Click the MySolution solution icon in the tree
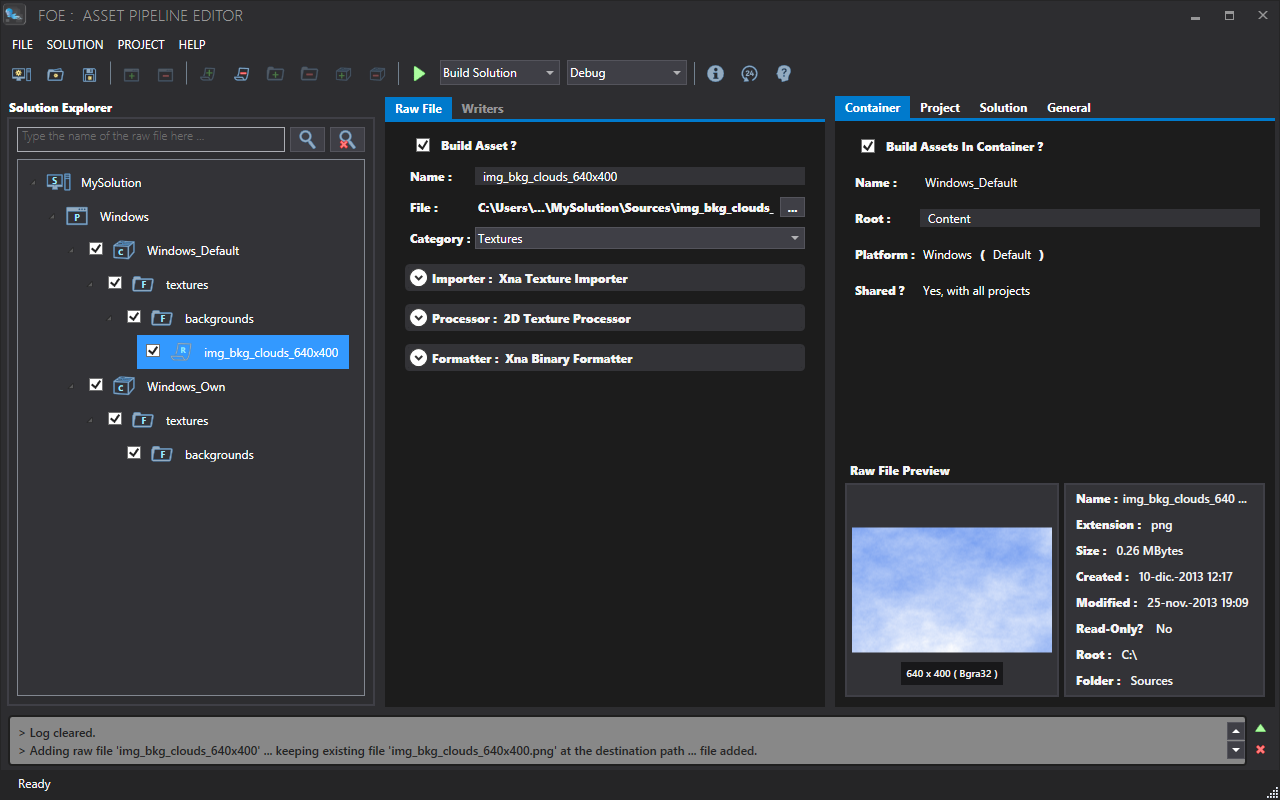The image size is (1280, 800). [59, 182]
